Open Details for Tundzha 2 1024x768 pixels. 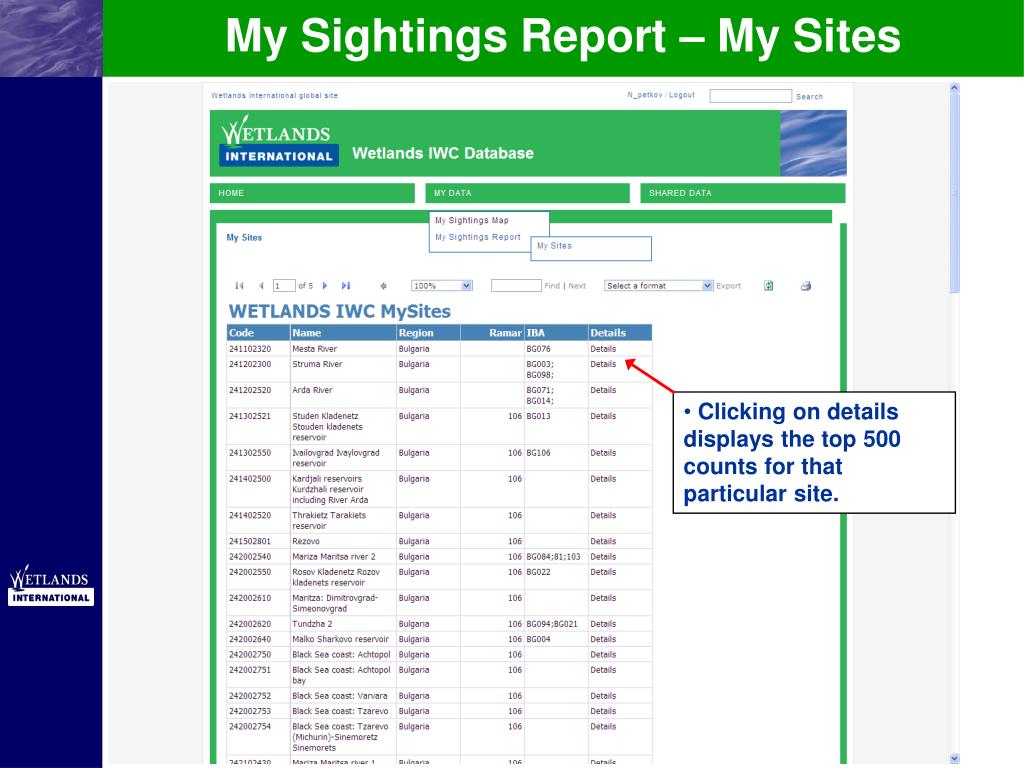pyautogui.click(x=603, y=624)
